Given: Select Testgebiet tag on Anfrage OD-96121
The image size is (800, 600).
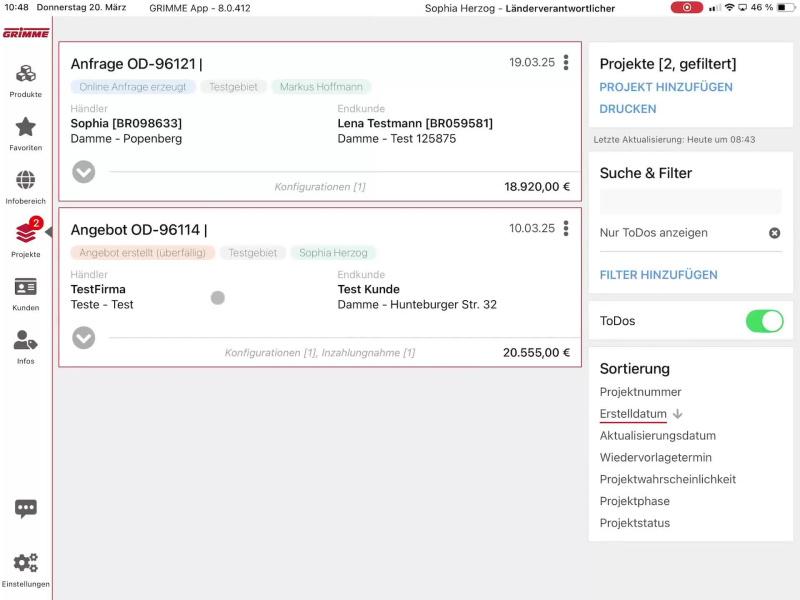Looking at the screenshot, I should pos(233,87).
